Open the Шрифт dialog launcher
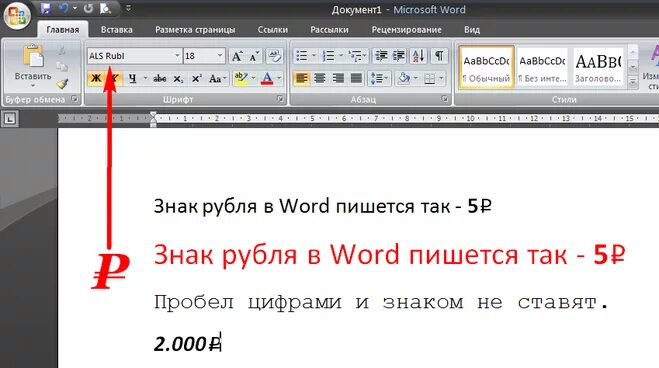The width and height of the screenshot is (659, 368). (280, 99)
